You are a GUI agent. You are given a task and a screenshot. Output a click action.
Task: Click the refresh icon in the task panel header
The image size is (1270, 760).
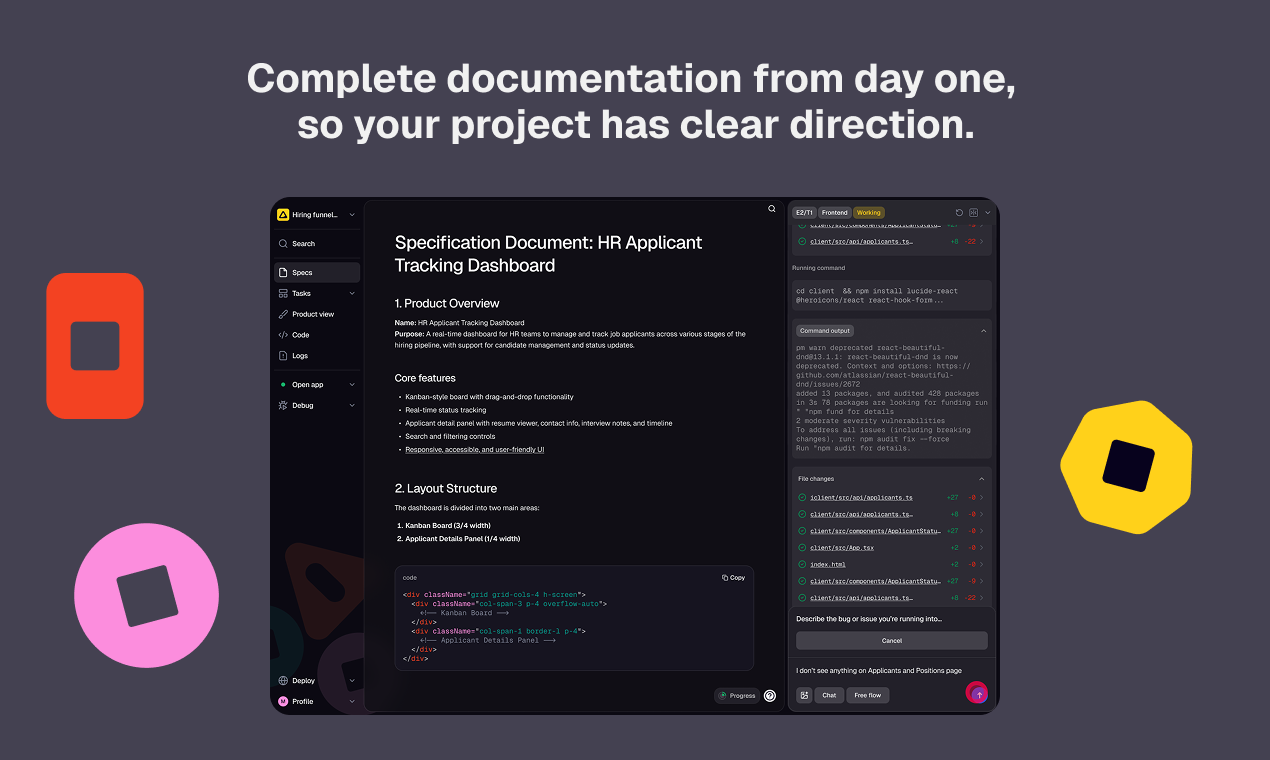point(959,213)
